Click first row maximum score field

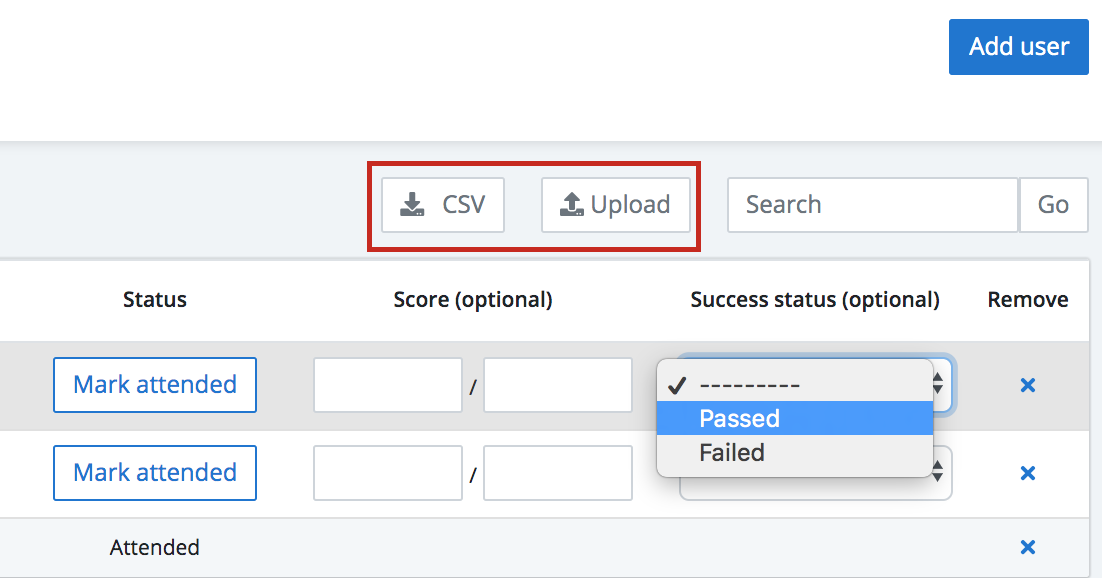click(x=558, y=385)
